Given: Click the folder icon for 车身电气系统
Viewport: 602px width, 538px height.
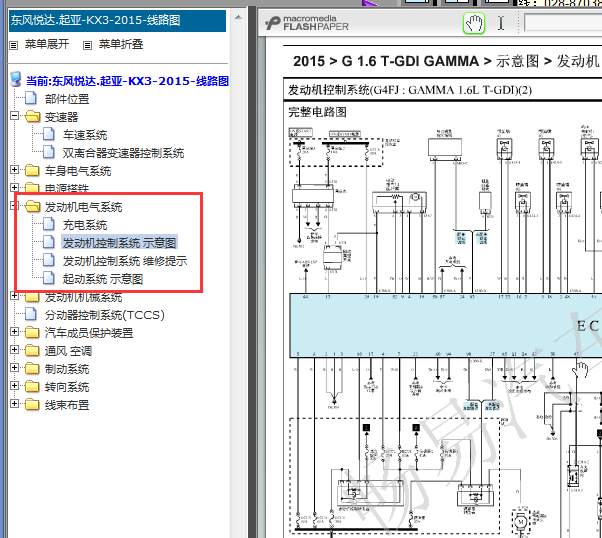Looking at the screenshot, I should click(33, 170).
